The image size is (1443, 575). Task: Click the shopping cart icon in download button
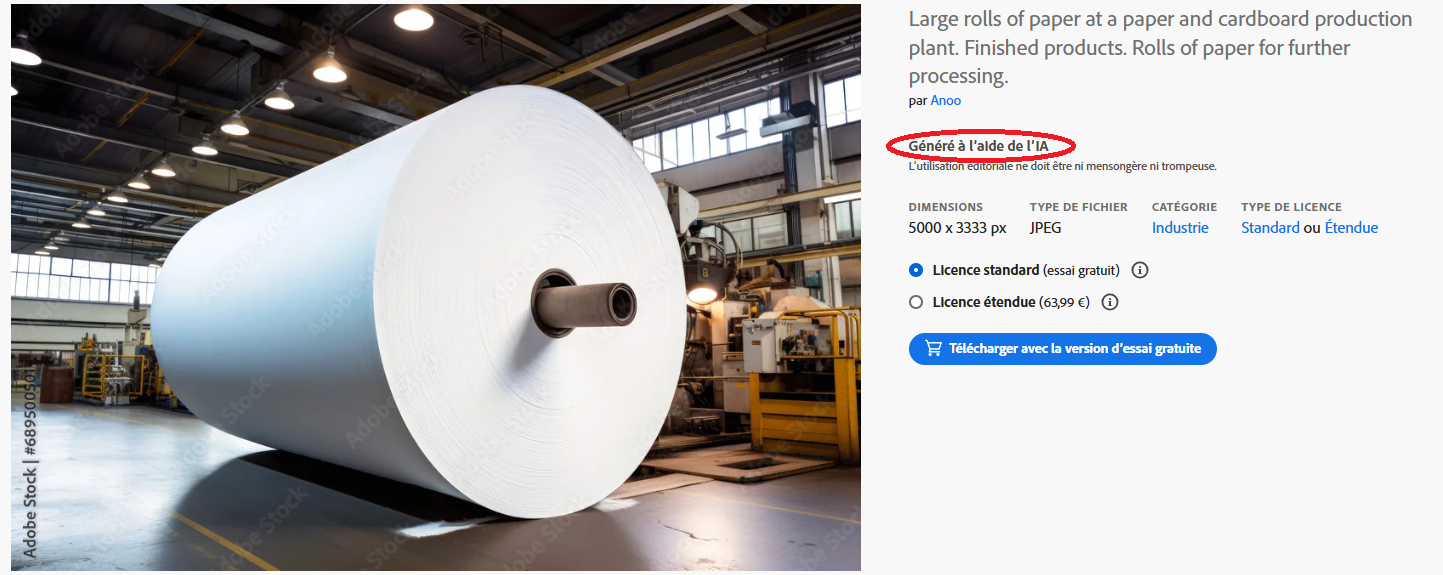tap(934, 349)
